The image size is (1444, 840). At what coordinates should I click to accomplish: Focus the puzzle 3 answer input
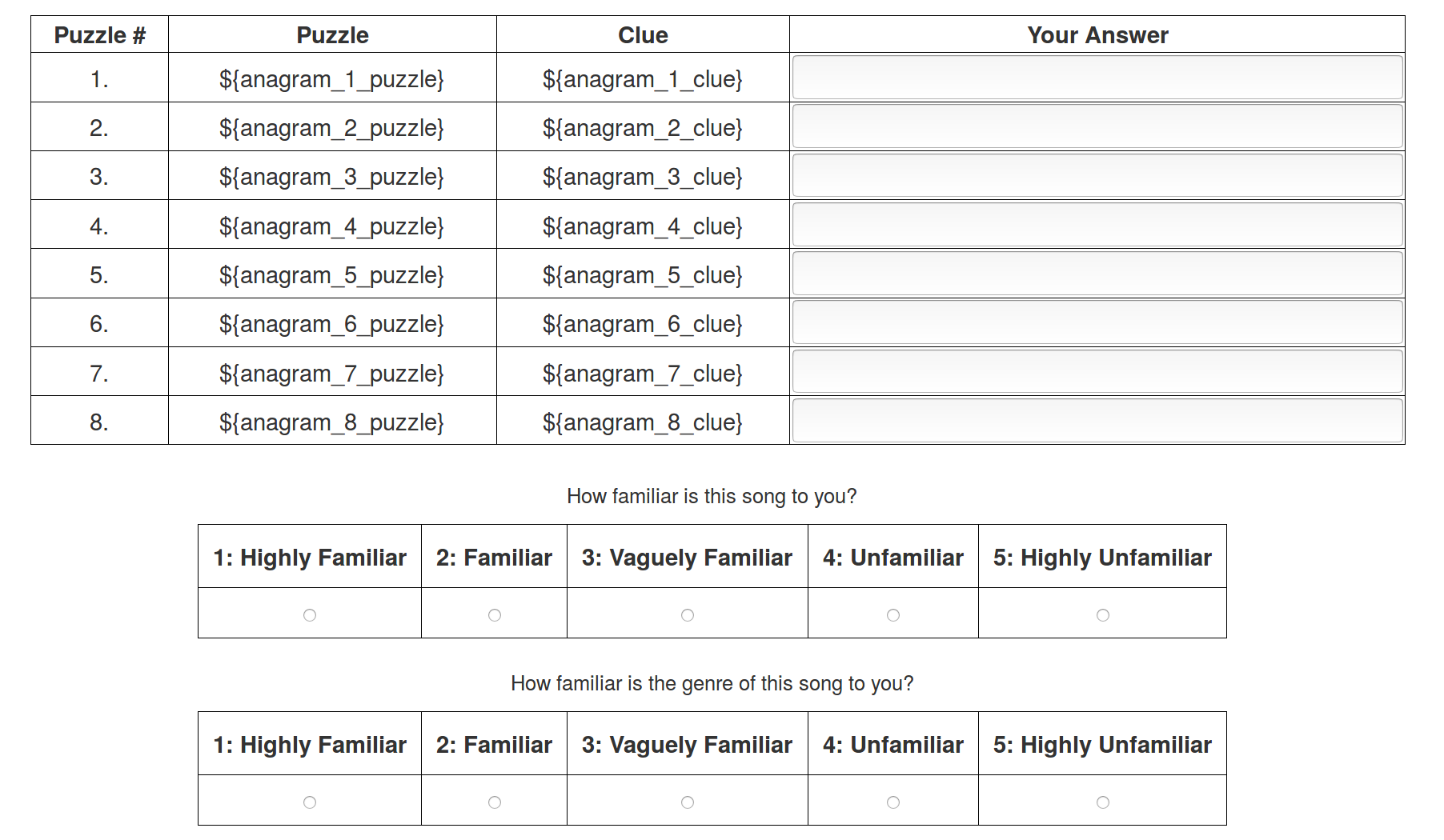click(1097, 176)
